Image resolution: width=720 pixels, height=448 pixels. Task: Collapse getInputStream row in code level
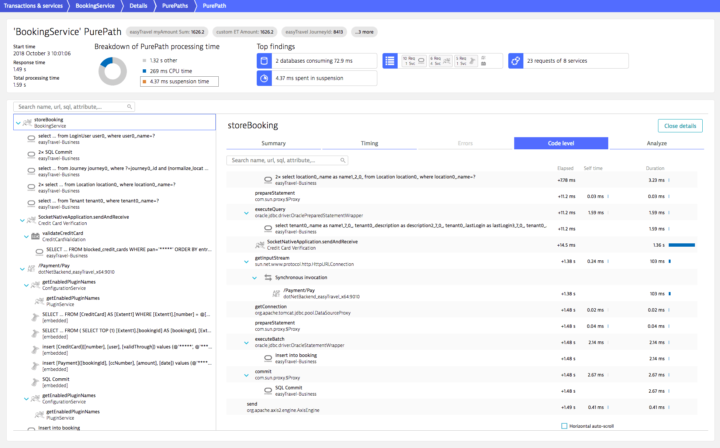pyautogui.click(x=247, y=262)
